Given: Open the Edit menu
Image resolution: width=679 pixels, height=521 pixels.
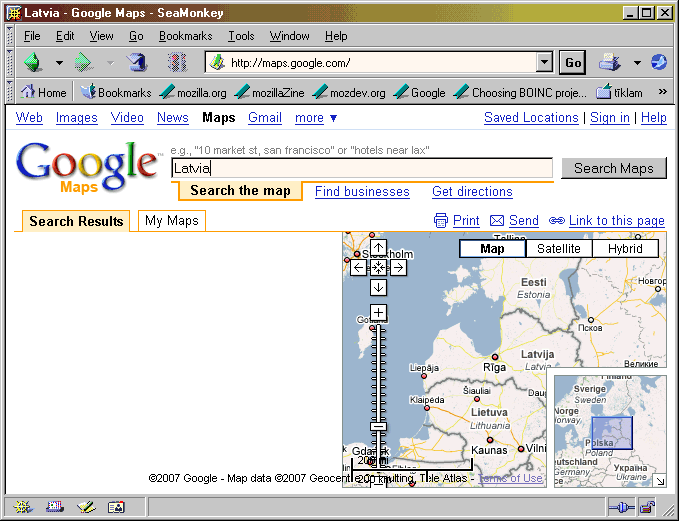Looking at the screenshot, I should click(x=65, y=36).
